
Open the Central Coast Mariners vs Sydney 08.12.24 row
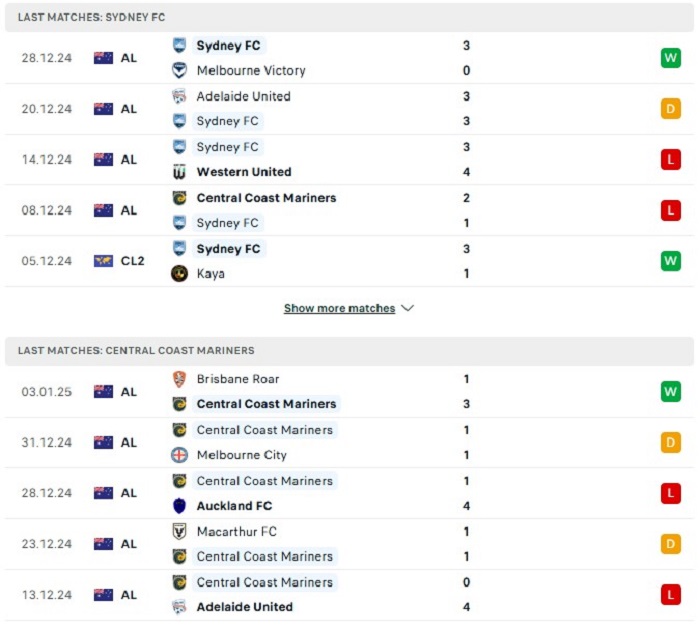(349, 210)
